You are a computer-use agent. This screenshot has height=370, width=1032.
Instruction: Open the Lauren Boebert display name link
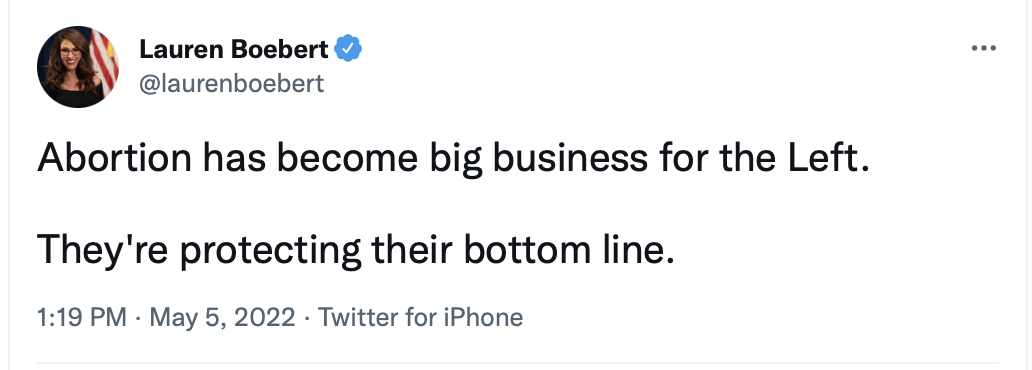(x=234, y=49)
